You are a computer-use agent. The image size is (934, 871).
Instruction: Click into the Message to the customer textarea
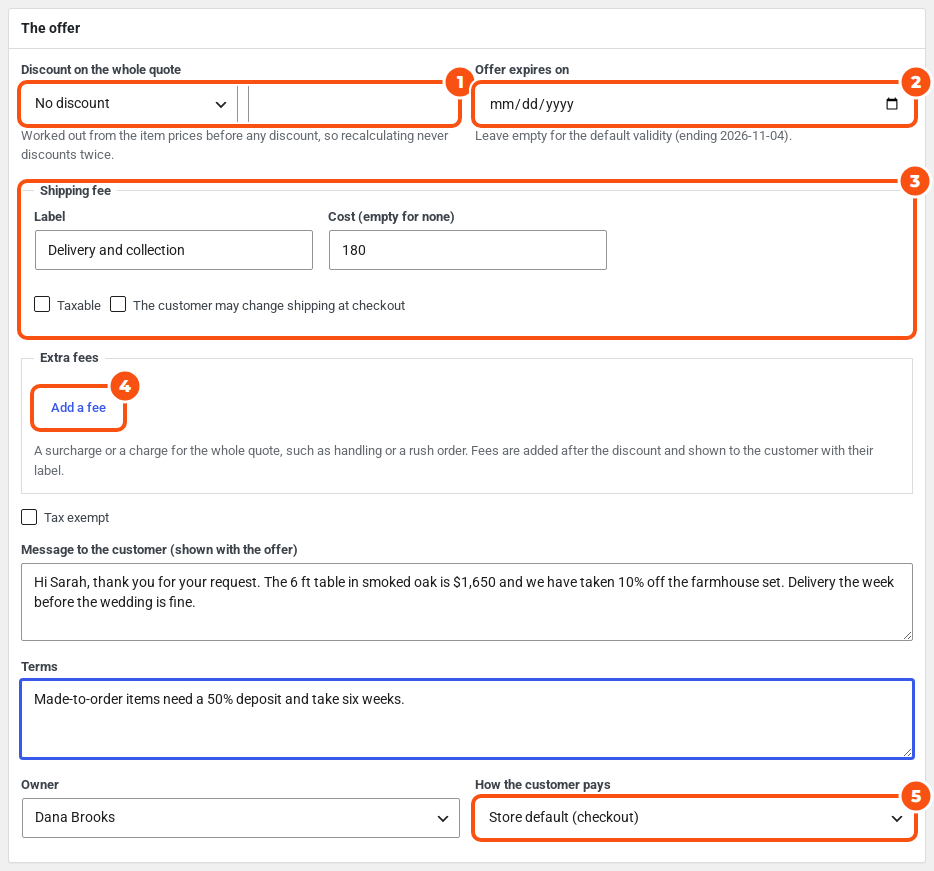point(467,602)
